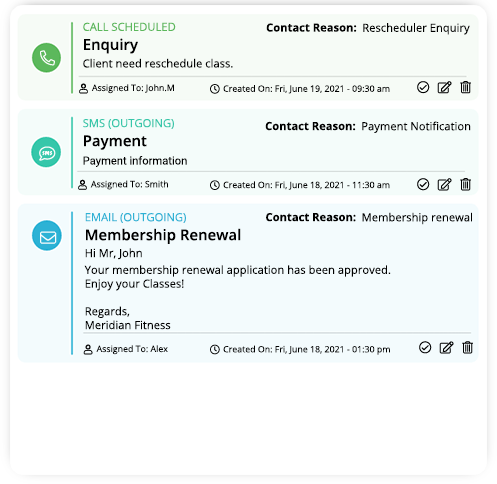Viewport: 497px width, 484px height.
Task: Open the Payment title
Action: click(115, 141)
